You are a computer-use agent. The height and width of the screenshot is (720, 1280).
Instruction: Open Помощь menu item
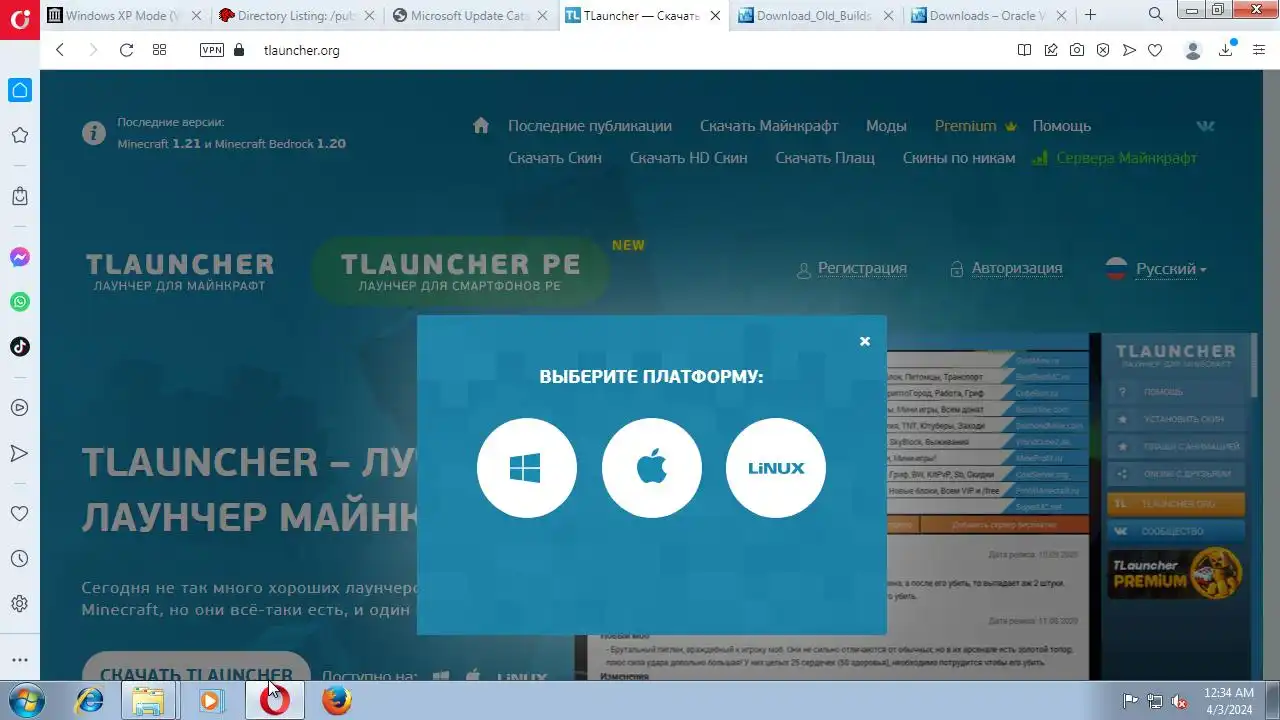[x=1062, y=126]
